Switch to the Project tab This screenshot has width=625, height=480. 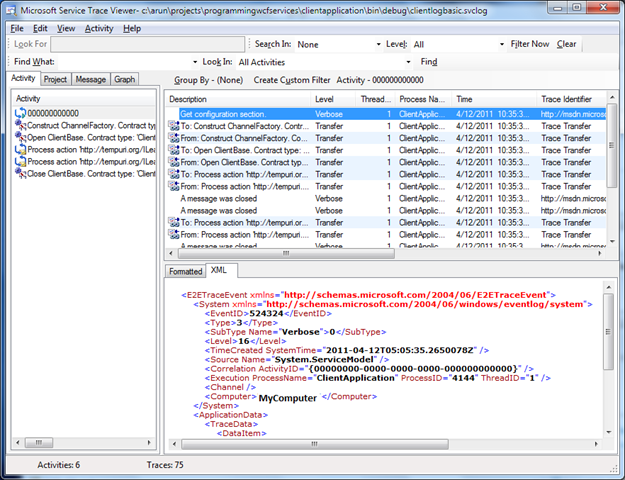55,79
